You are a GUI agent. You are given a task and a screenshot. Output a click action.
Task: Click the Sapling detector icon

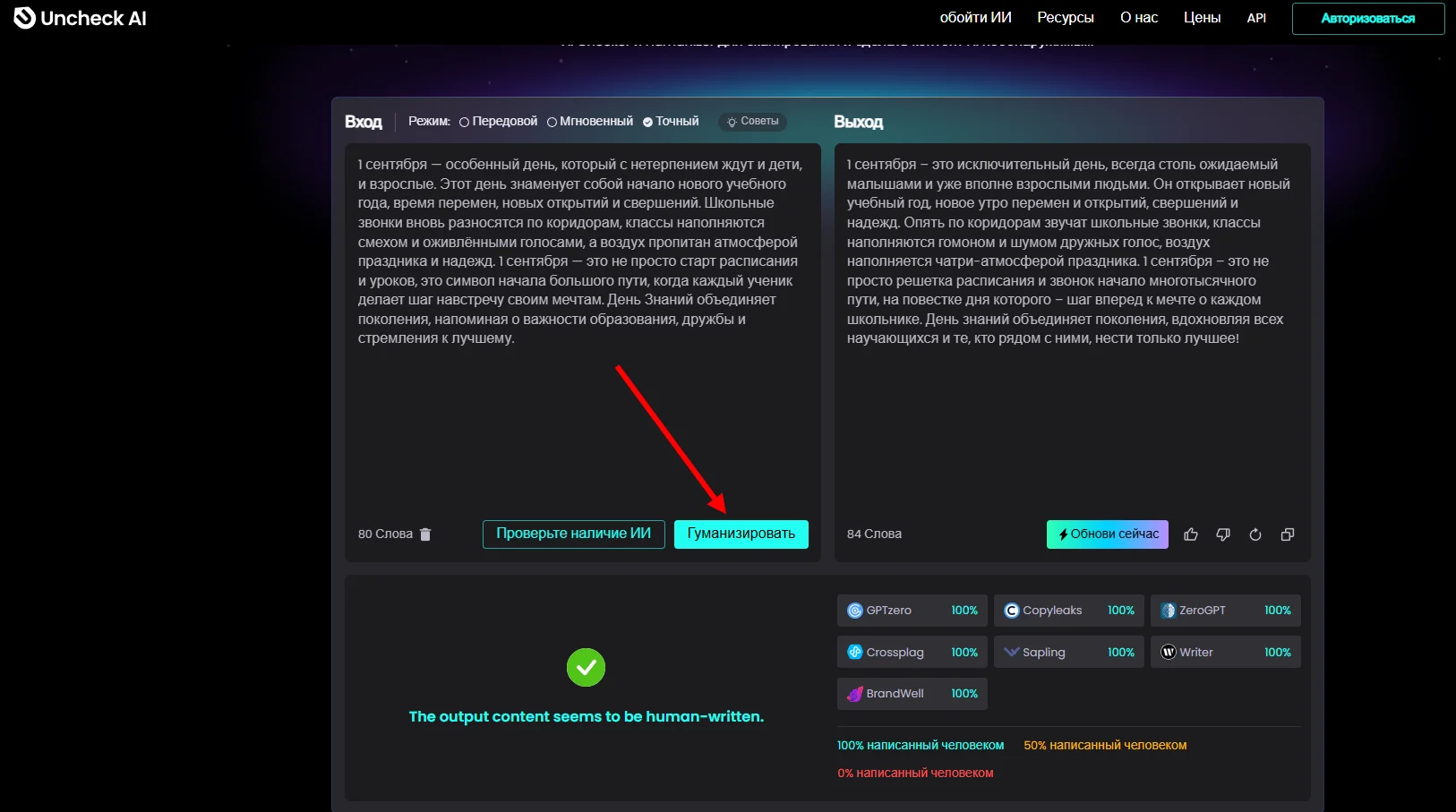click(1012, 653)
